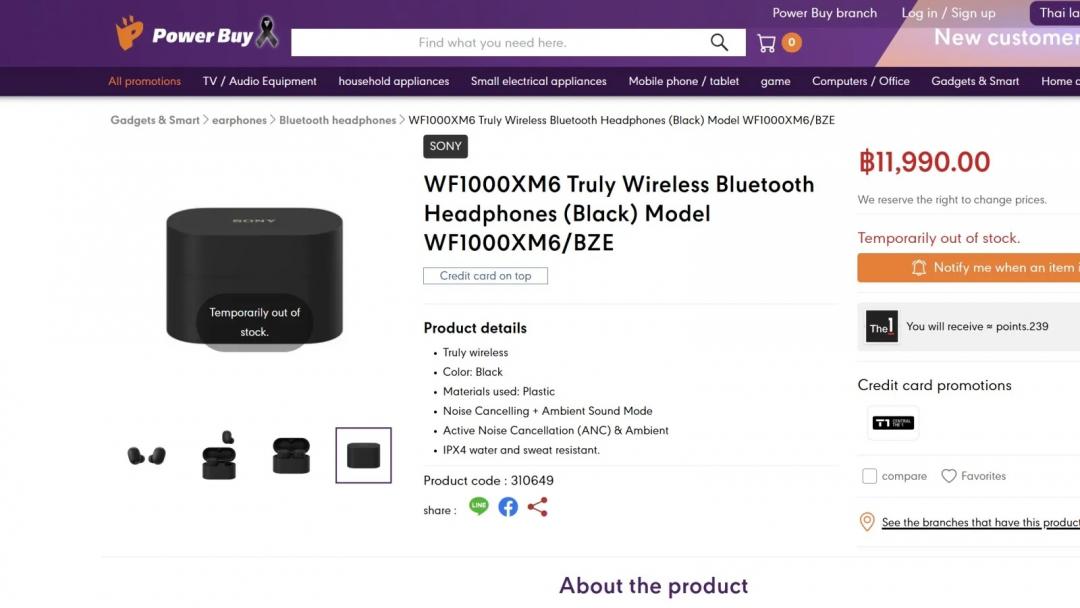The width and height of the screenshot is (1080, 608).
Task: See the branches that have this product
Action: point(980,522)
